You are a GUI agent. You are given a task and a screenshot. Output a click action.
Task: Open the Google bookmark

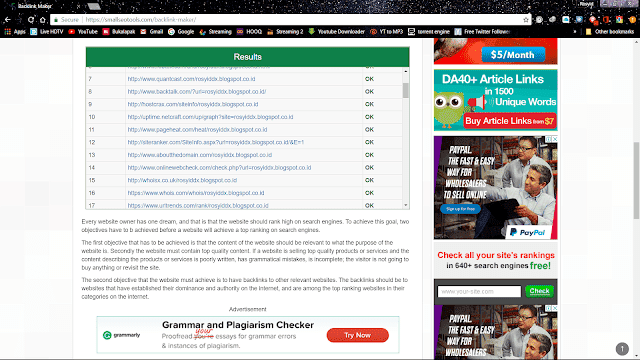click(x=181, y=31)
